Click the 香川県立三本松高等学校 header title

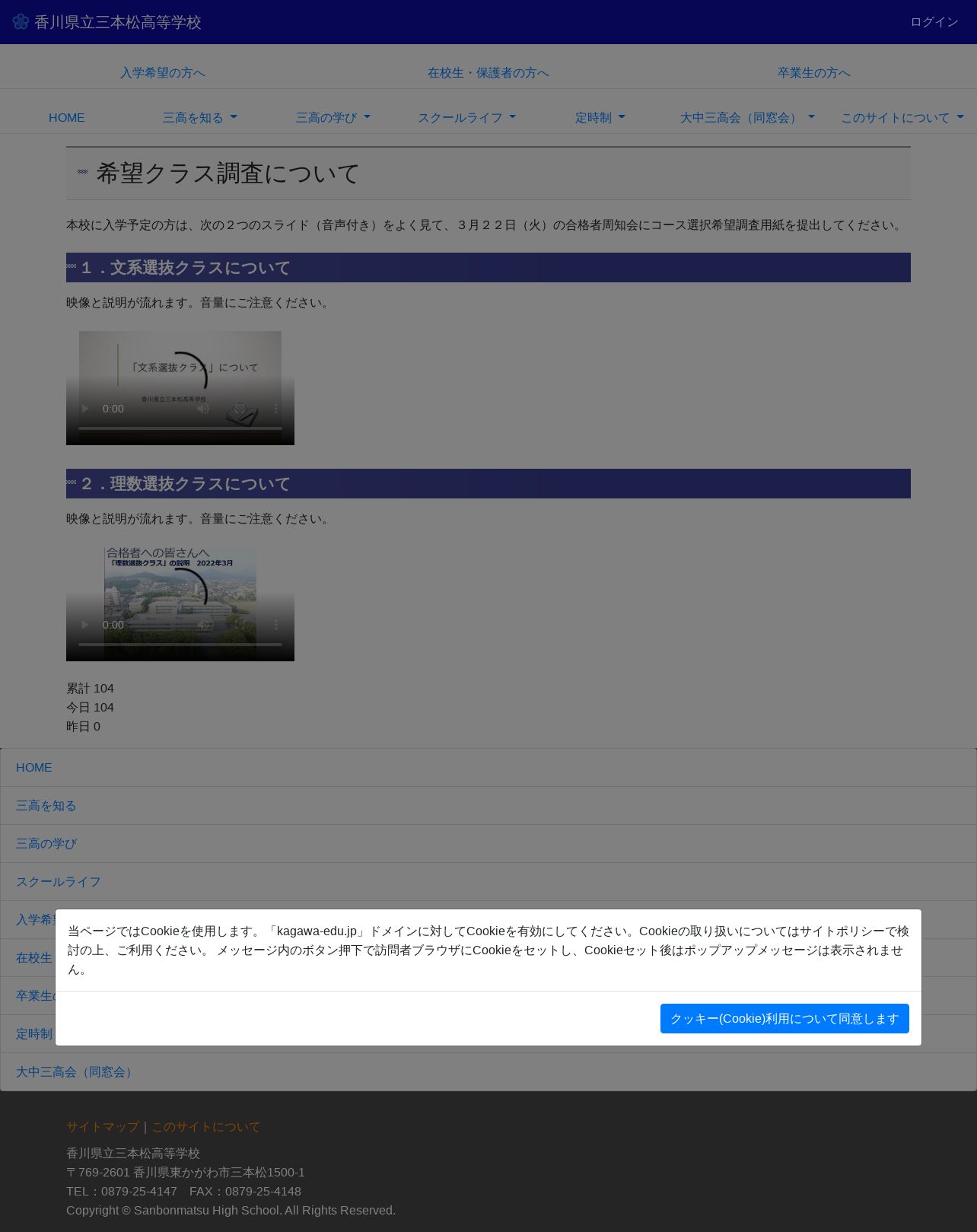coord(118,22)
